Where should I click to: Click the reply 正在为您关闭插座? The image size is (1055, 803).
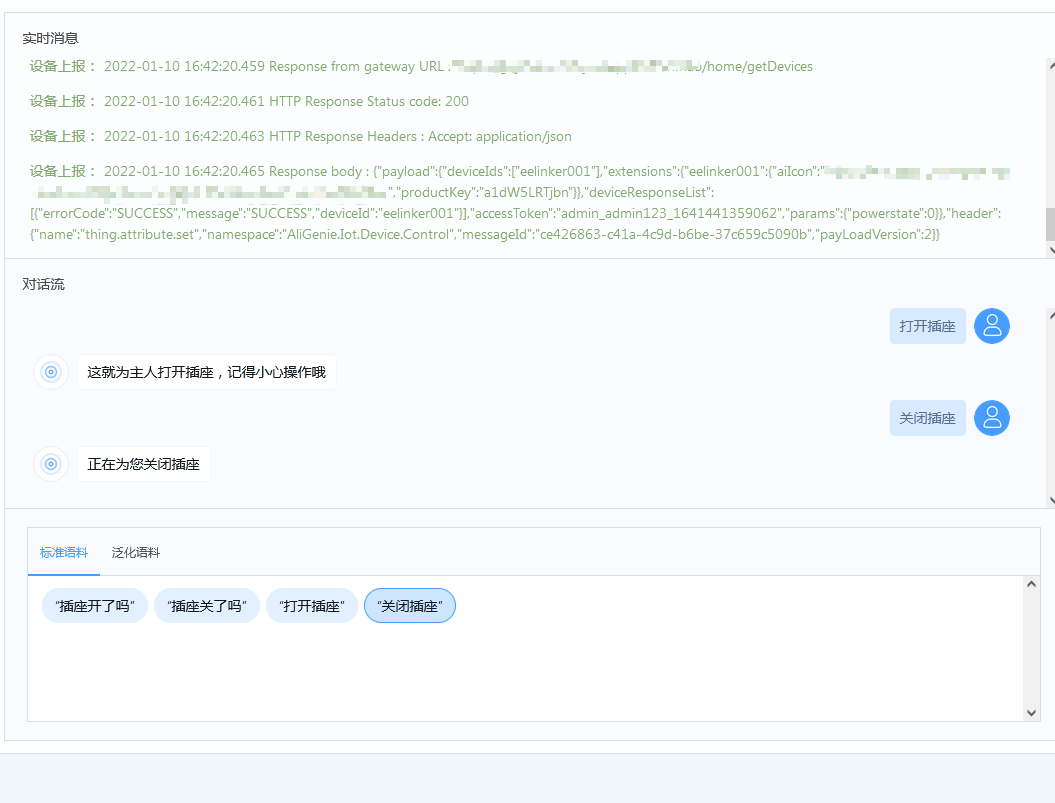[143, 464]
